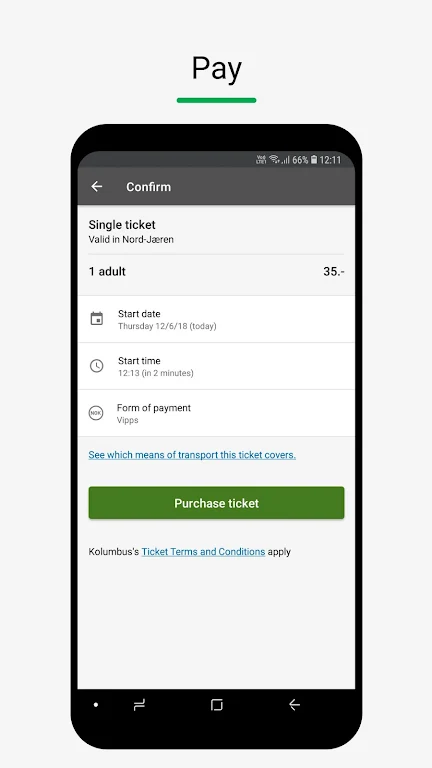Viewport: 432px width, 768px height.
Task: Open Ticket Terms and Conditions link
Action: (x=203, y=552)
